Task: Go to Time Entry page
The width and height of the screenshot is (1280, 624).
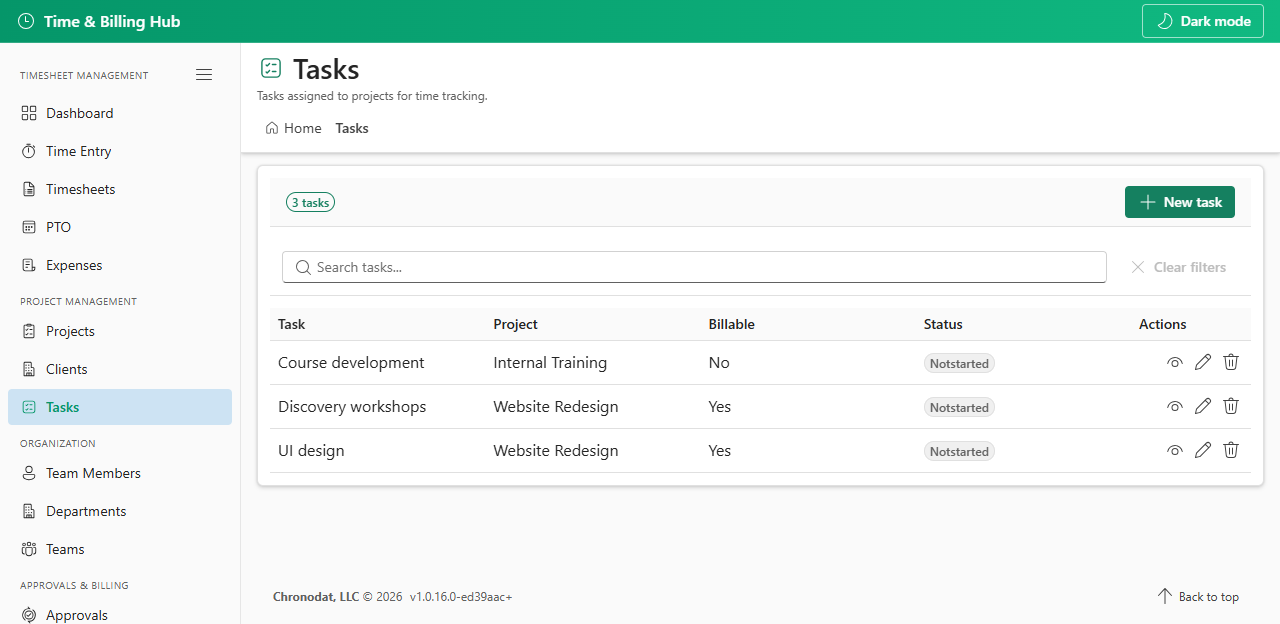Action: point(120,151)
